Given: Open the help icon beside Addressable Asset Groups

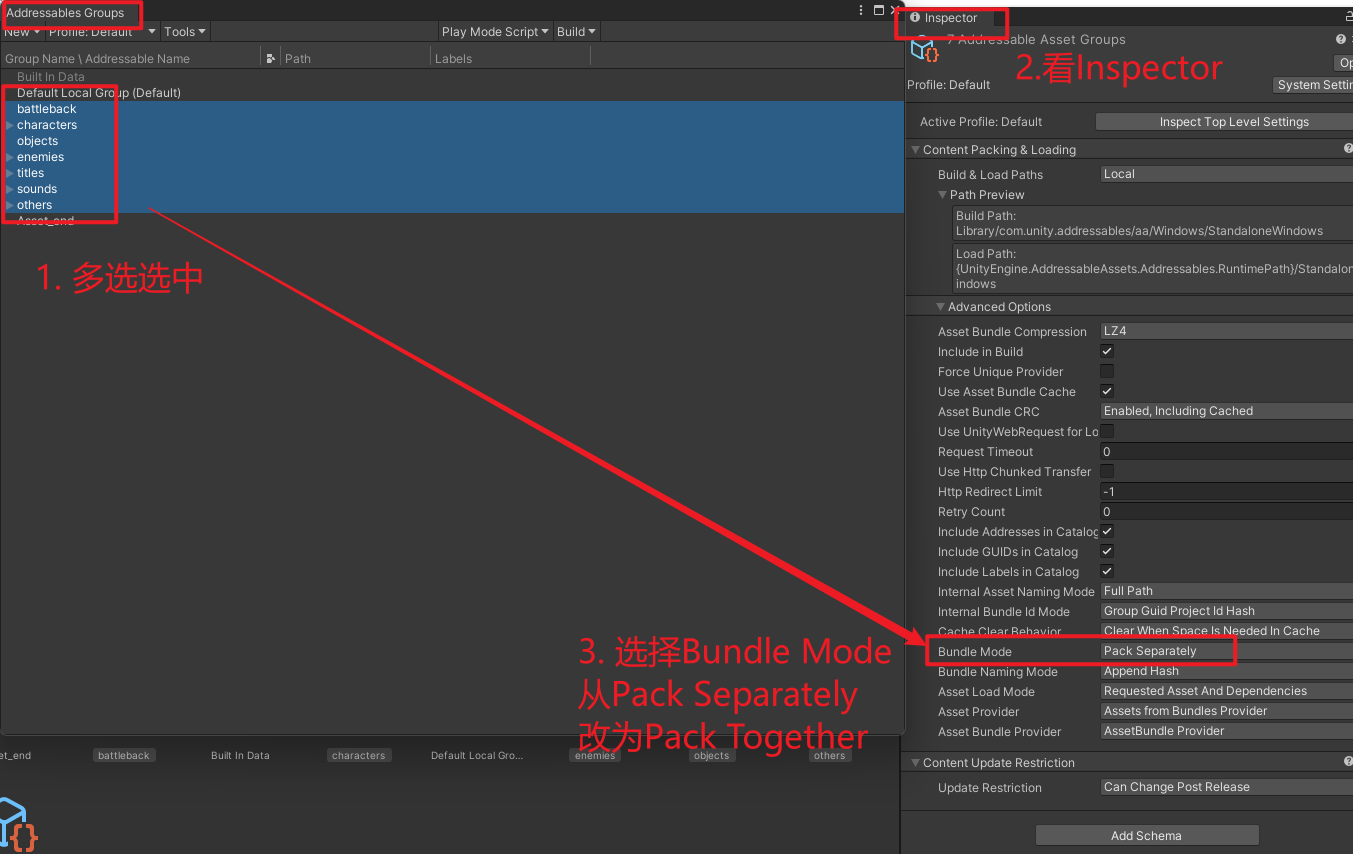Looking at the screenshot, I should 1341,40.
